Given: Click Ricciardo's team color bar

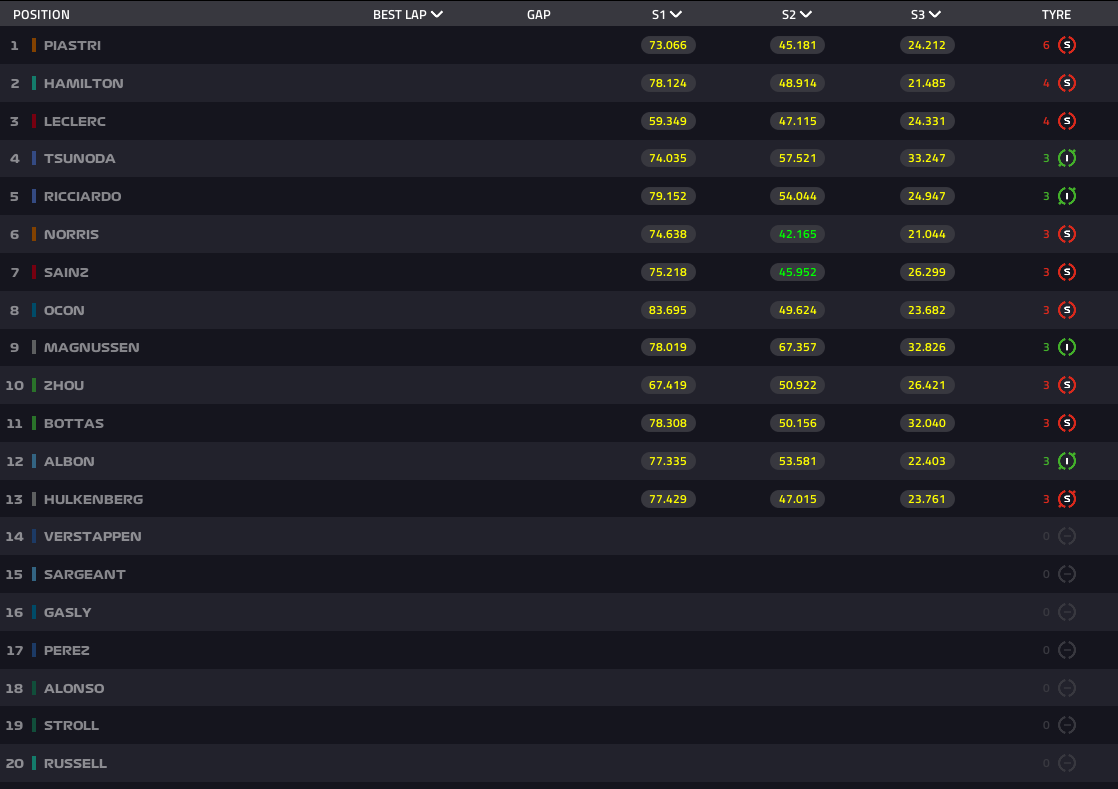Looking at the screenshot, I should pyautogui.click(x=34, y=196).
